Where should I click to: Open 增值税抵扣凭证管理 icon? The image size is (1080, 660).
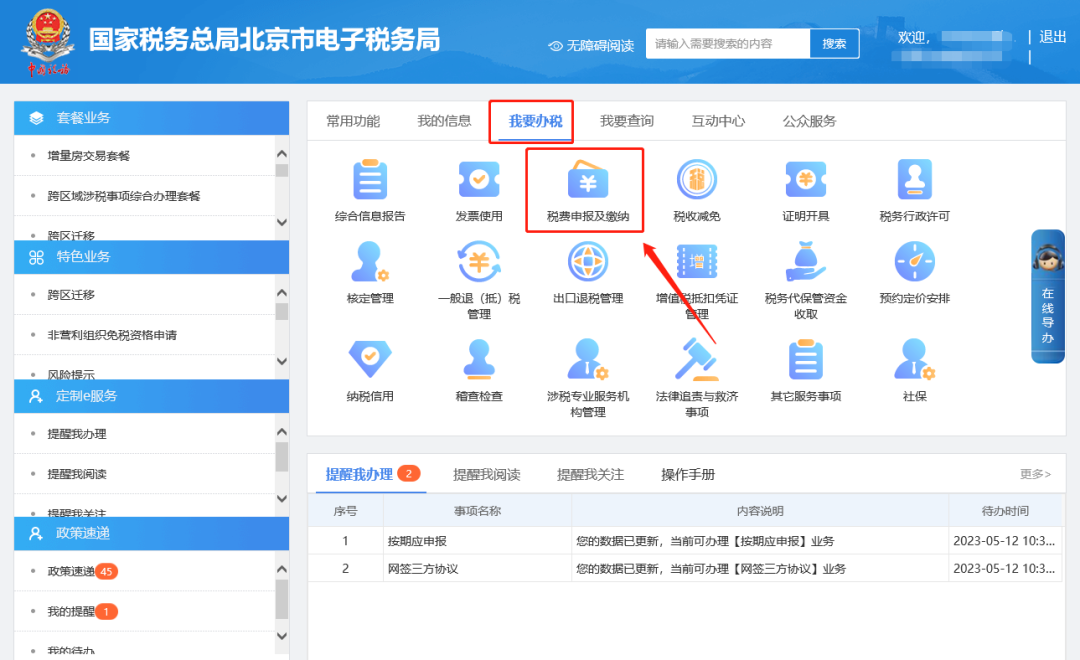[696, 262]
